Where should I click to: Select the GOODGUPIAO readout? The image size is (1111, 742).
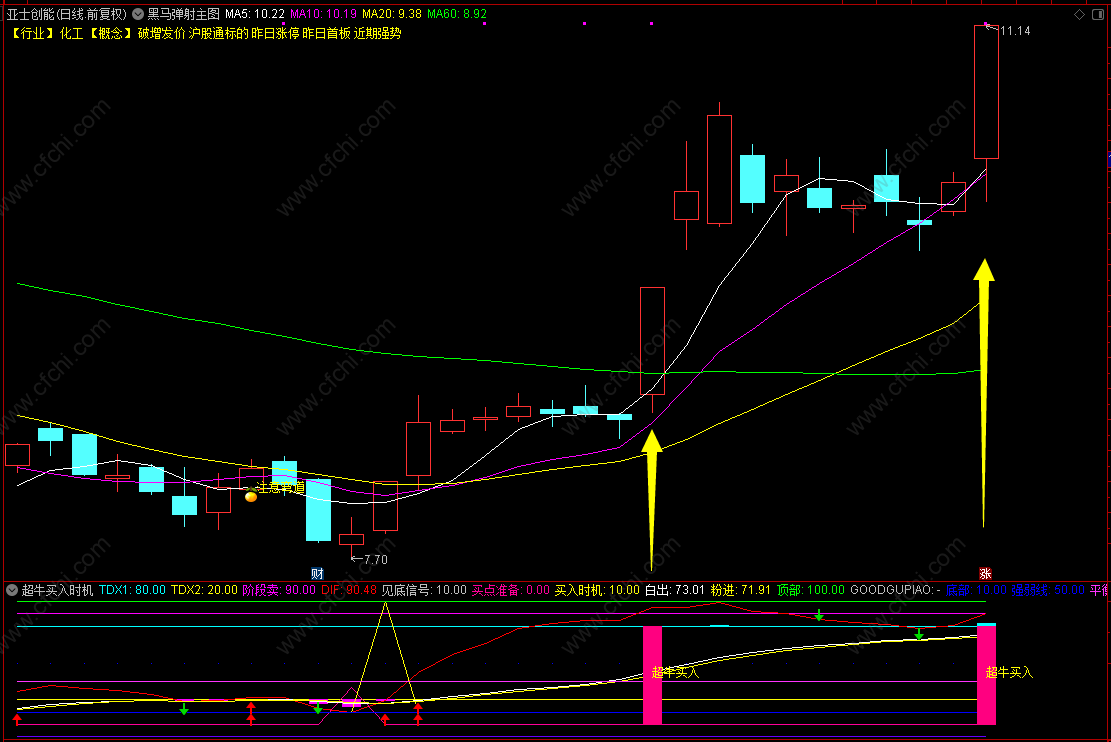coord(896,590)
